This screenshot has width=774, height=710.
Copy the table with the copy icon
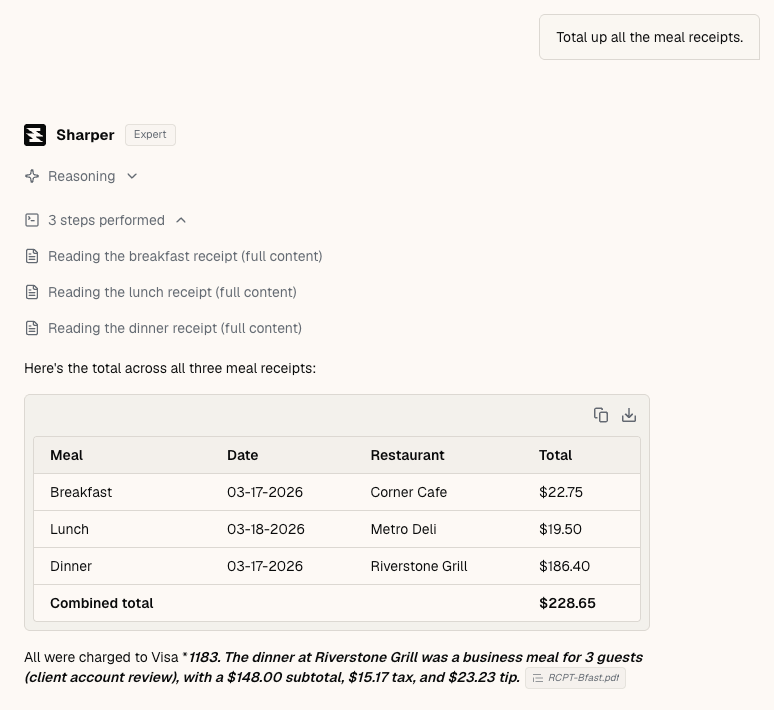pos(601,415)
